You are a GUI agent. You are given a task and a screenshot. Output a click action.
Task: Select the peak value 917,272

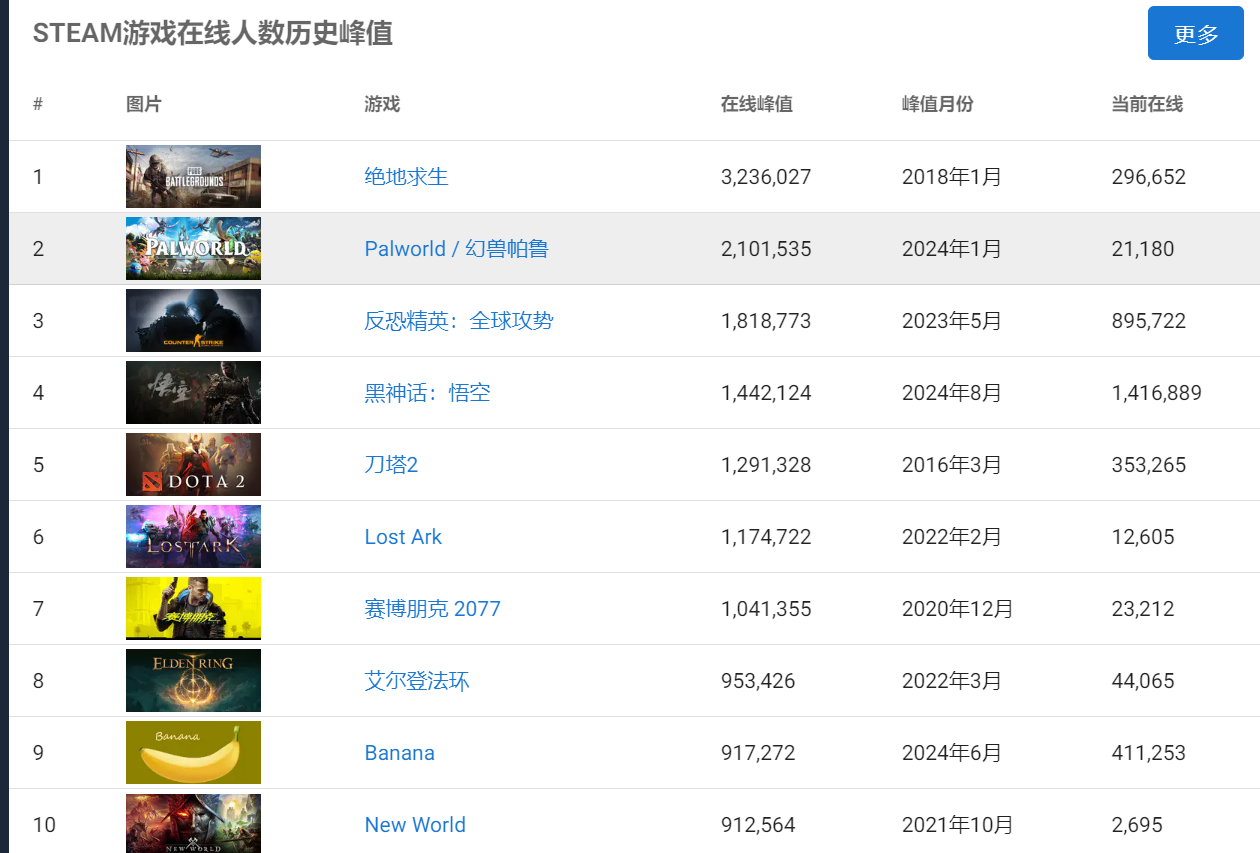click(x=758, y=753)
